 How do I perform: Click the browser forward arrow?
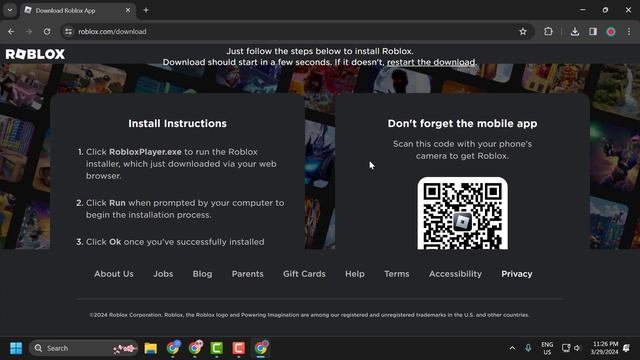[29, 31]
